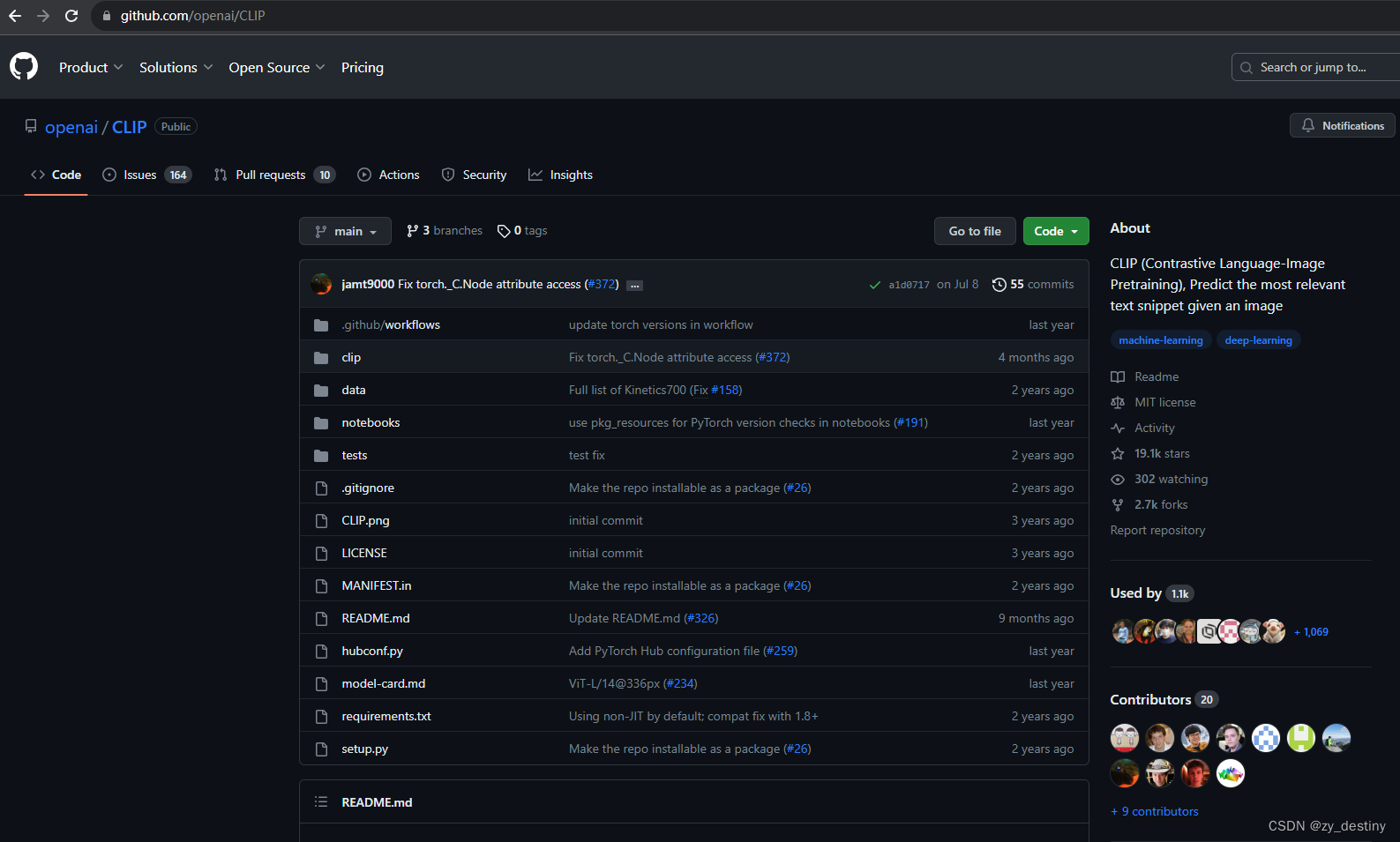
Task: Open the openai owner link
Action: point(71,127)
